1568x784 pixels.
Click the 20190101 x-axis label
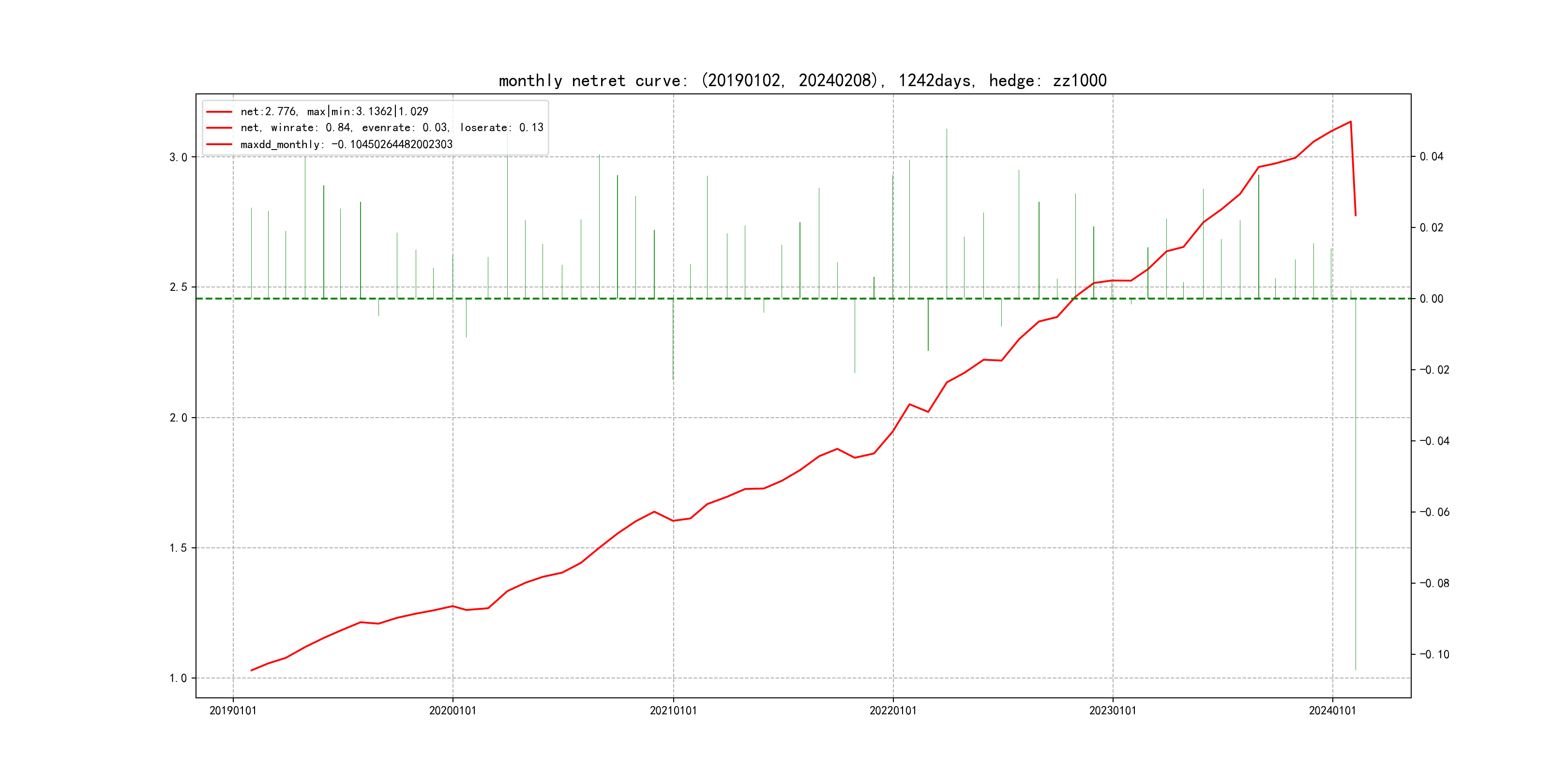(232, 710)
